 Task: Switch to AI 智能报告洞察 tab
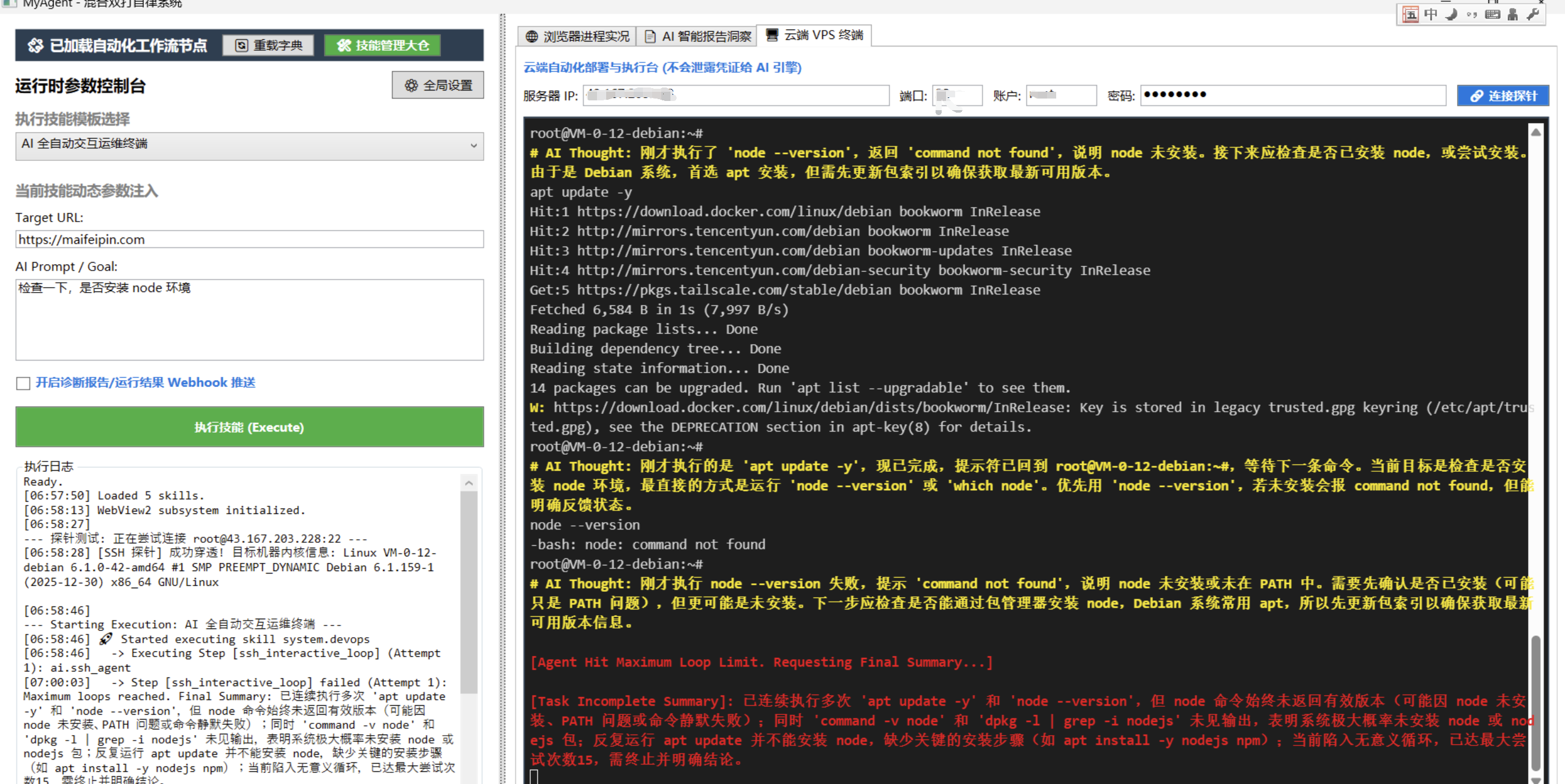697,36
